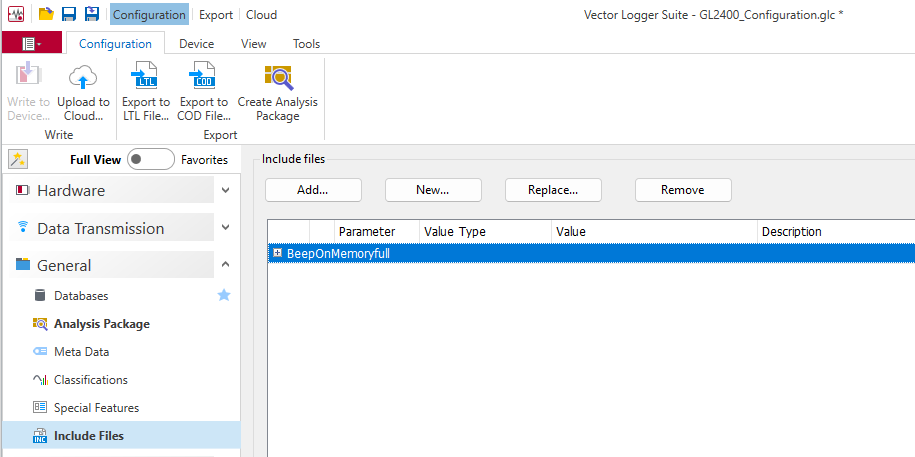Open Analysis Package in the sidebar
This screenshot has width=915, height=457.
point(102,324)
